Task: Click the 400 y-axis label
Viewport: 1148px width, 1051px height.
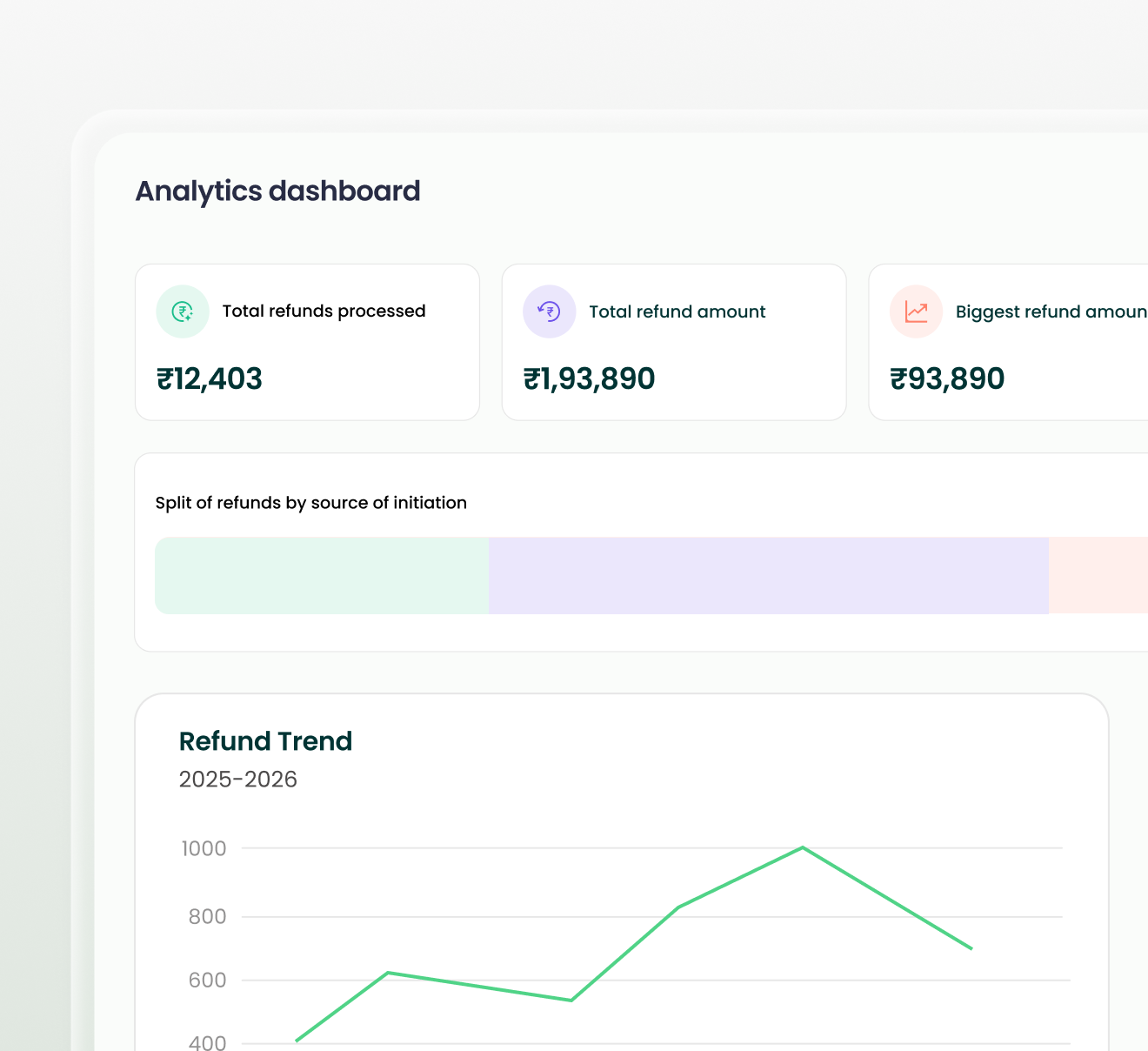Action: tap(207, 1042)
